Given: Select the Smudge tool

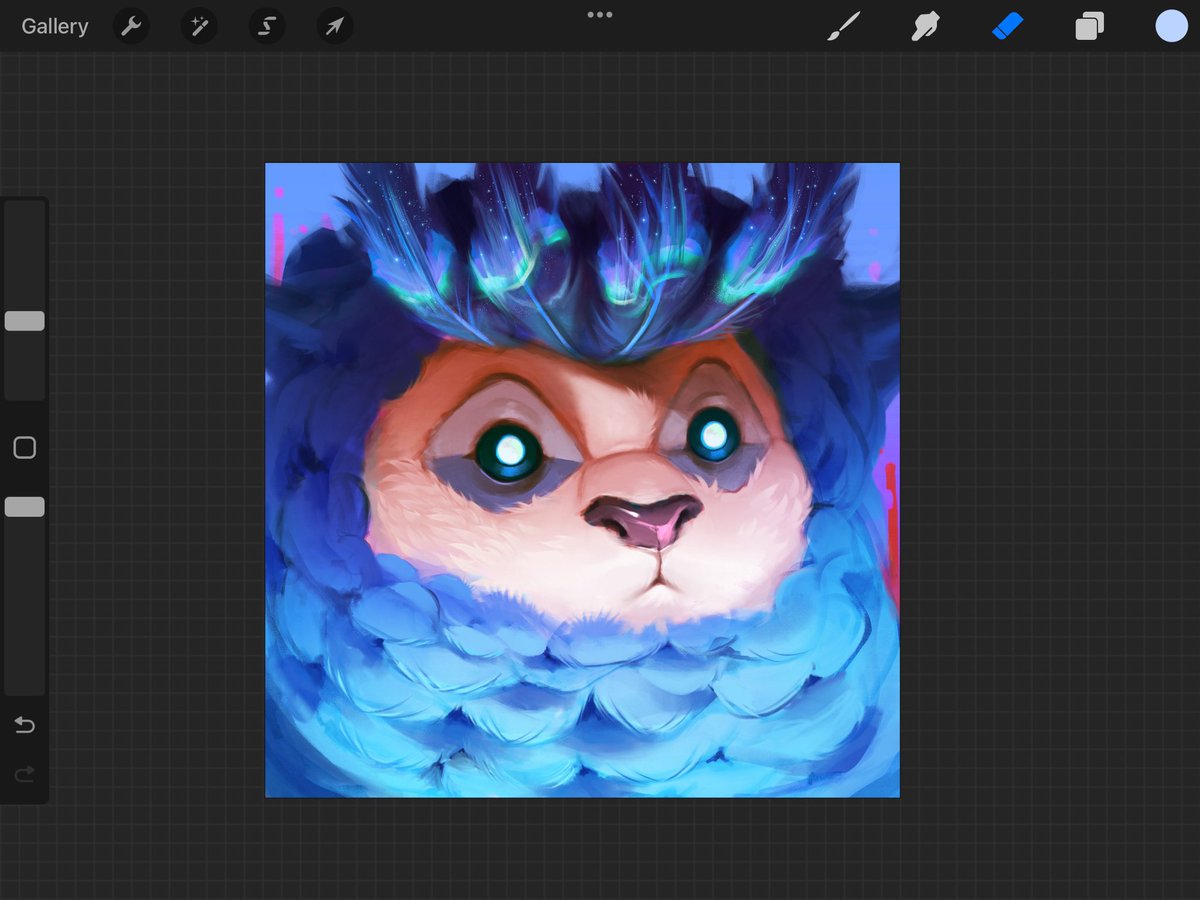Looking at the screenshot, I should 926,26.
